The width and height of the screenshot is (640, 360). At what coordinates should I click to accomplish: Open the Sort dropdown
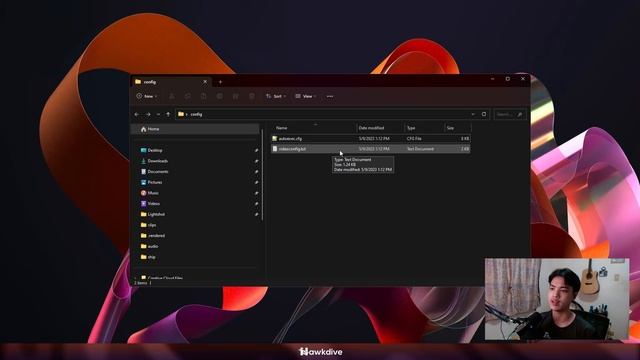coord(276,96)
